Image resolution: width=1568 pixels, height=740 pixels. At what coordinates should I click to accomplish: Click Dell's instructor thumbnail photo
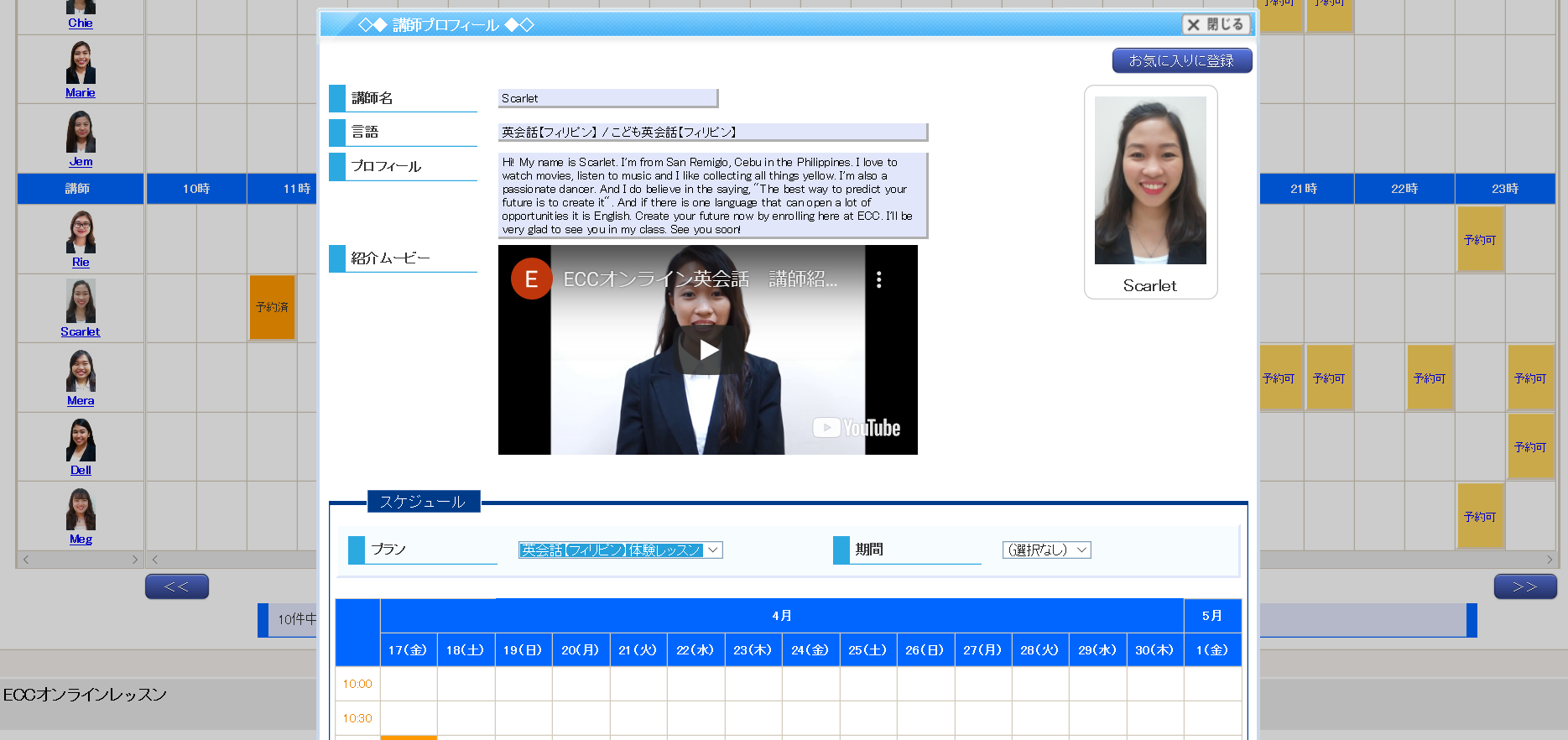(81, 440)
